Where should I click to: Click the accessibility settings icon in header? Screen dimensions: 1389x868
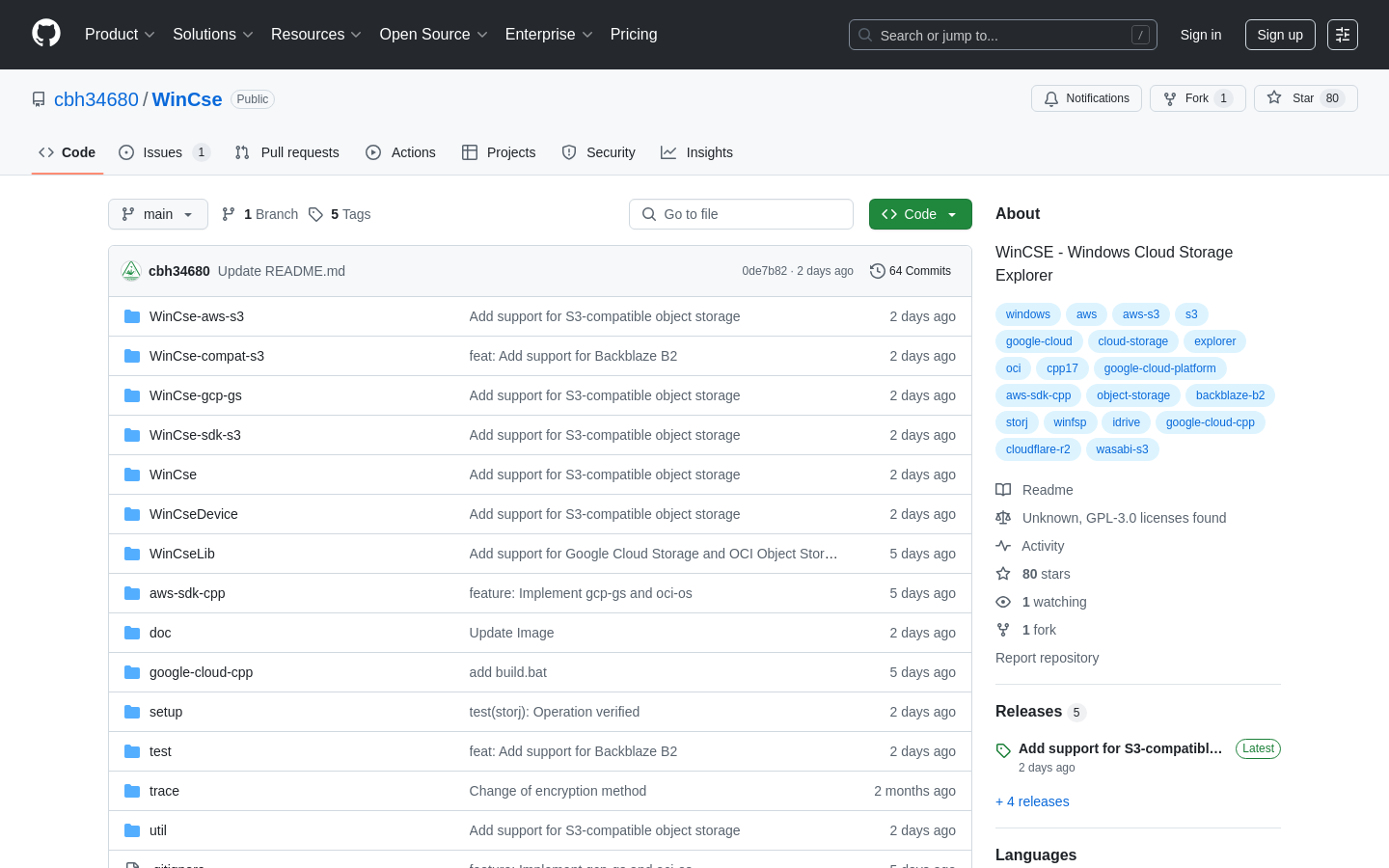coord(1343,35)
